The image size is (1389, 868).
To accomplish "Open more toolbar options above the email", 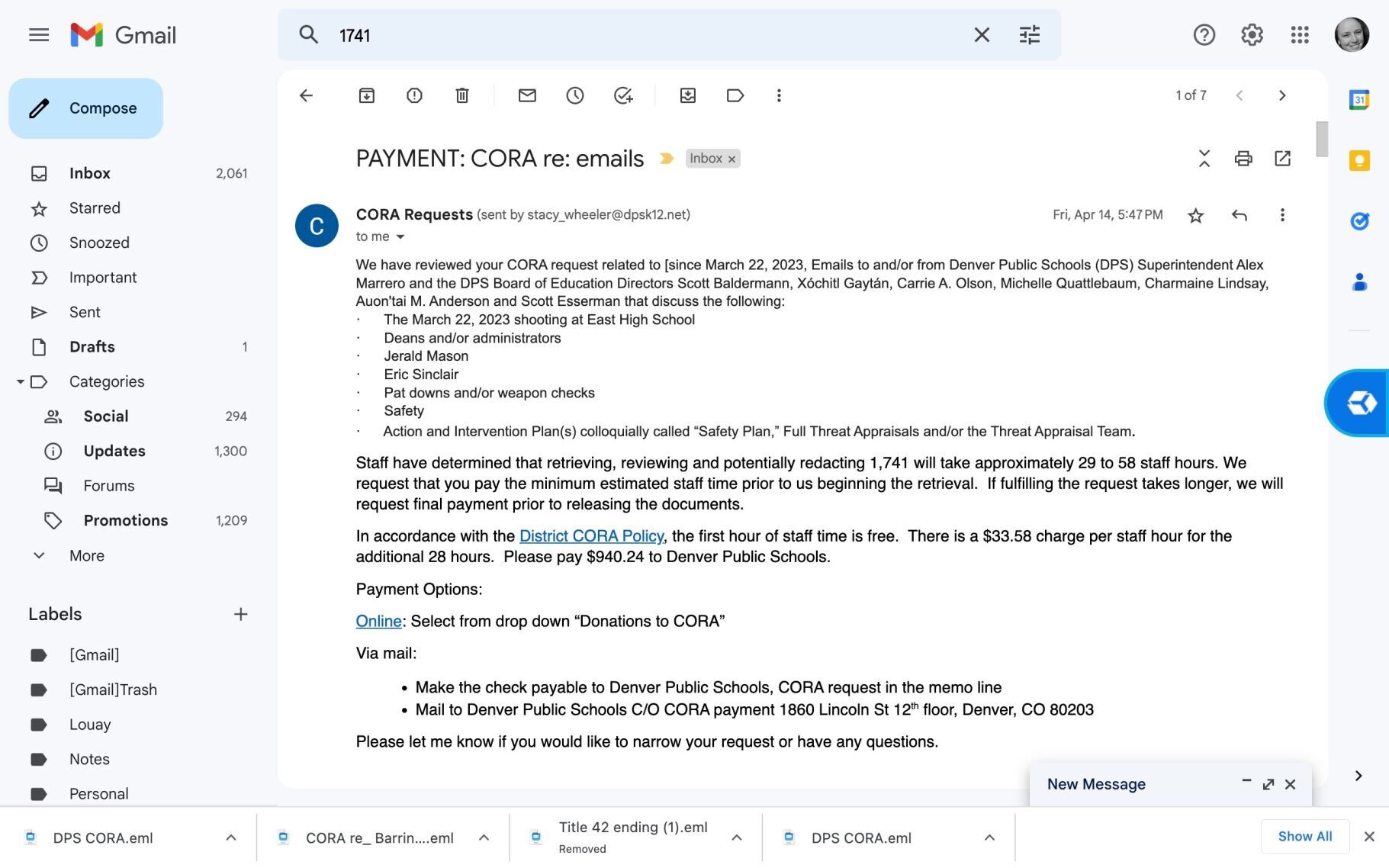I will tap(779, 95).
